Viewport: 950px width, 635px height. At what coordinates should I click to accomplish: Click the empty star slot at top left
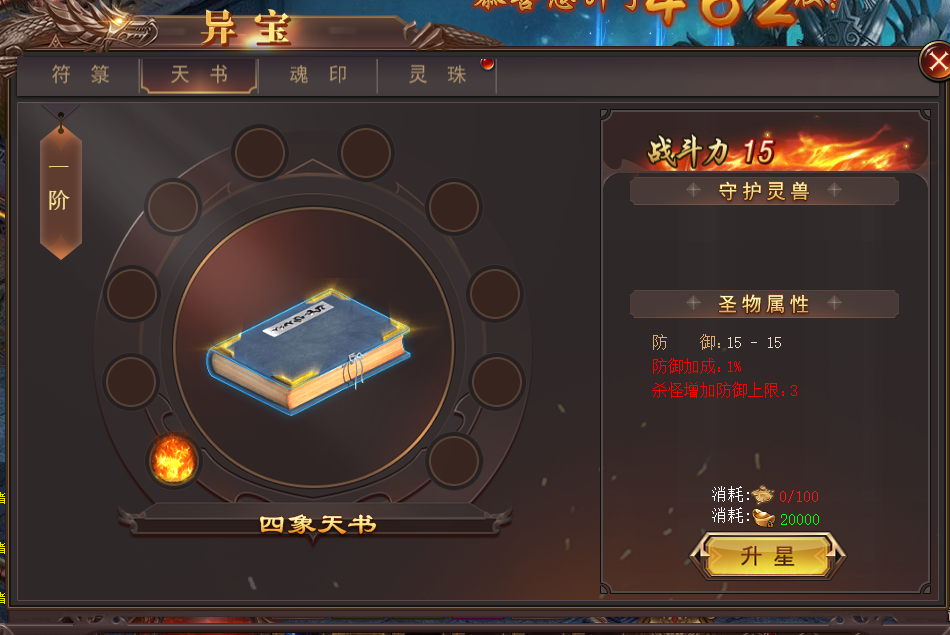click(x=260, y=153)
